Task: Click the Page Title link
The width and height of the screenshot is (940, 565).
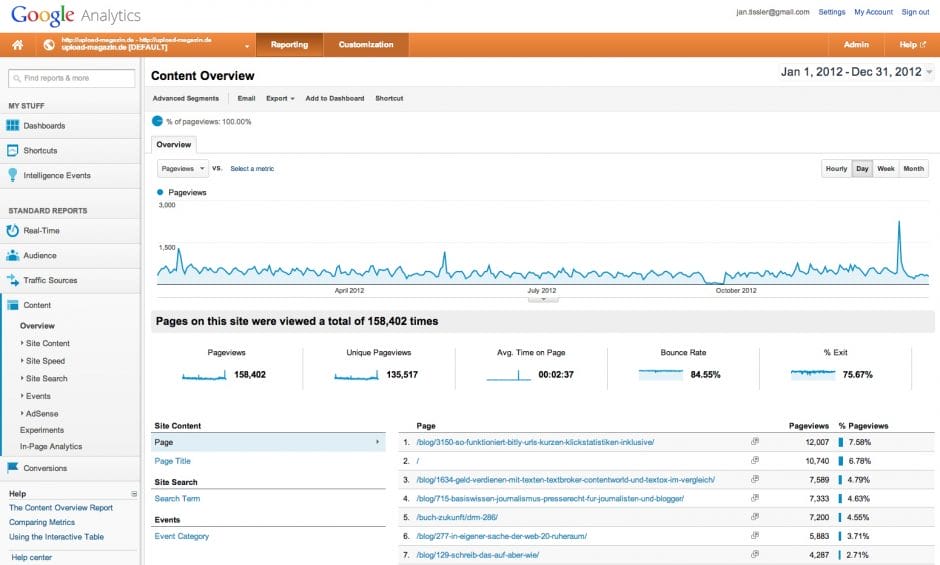Action: [x=172, y=461]
